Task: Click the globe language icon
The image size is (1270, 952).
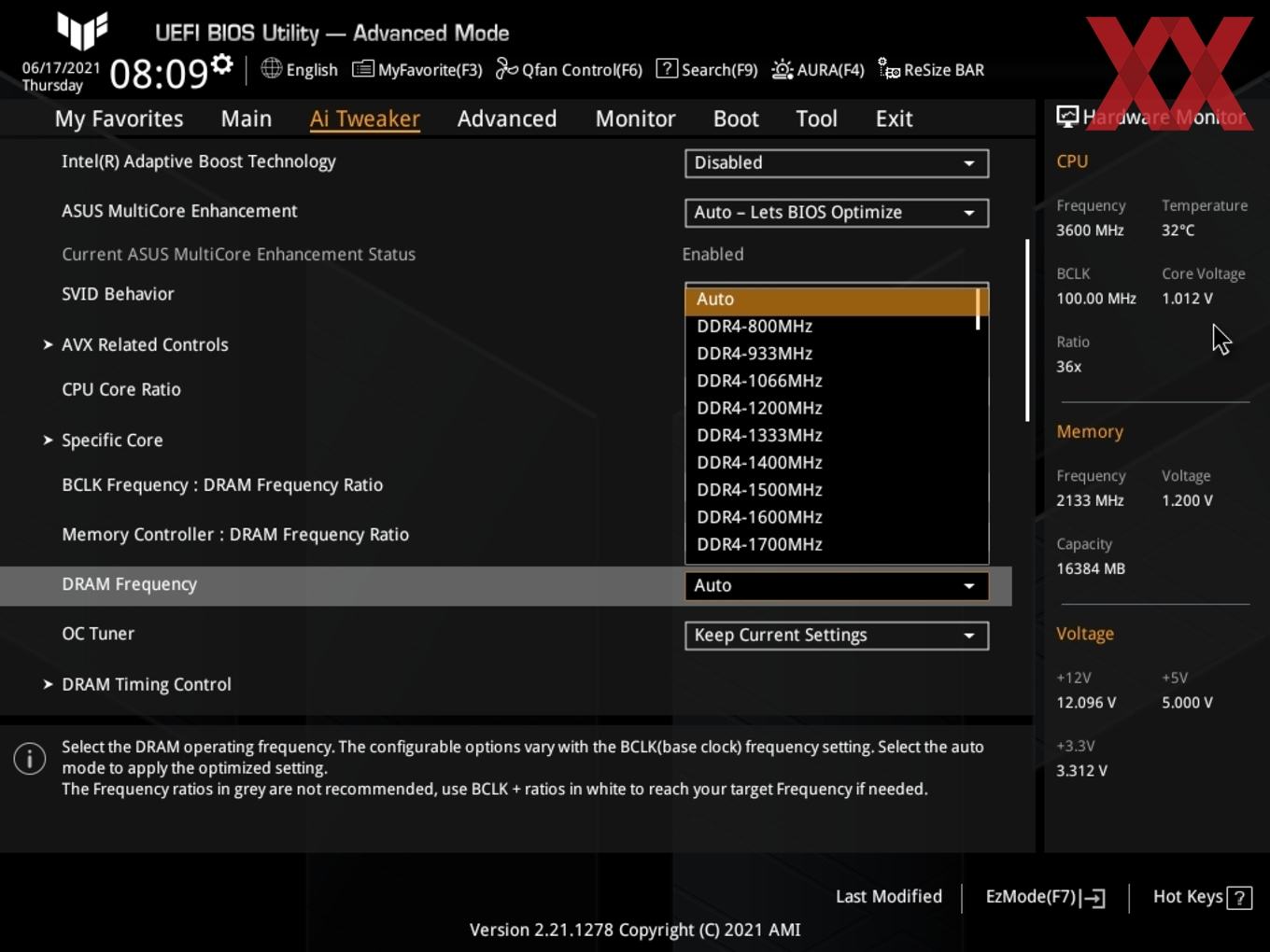Action: tap(271, 68)
